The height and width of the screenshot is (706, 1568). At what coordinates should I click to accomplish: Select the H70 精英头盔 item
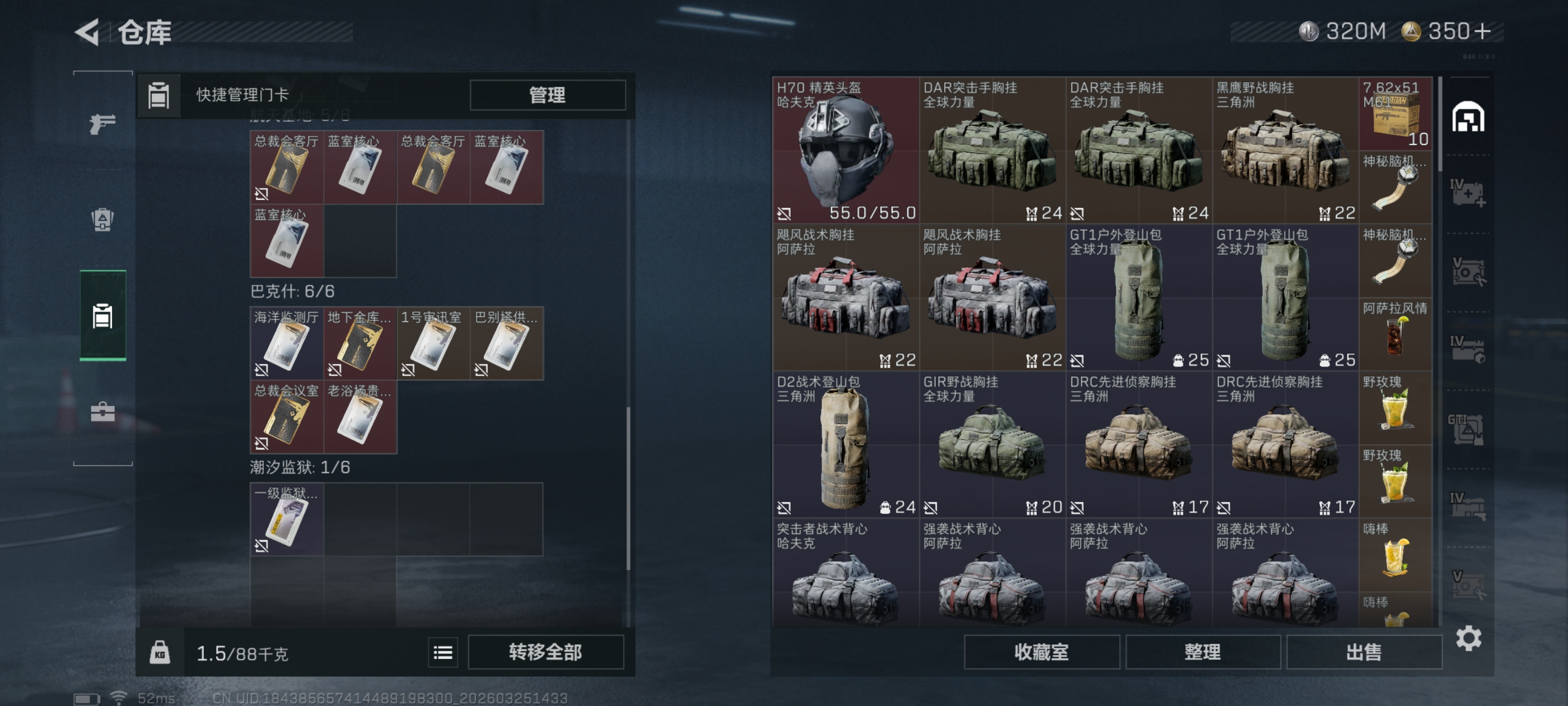tap(846, 150)
